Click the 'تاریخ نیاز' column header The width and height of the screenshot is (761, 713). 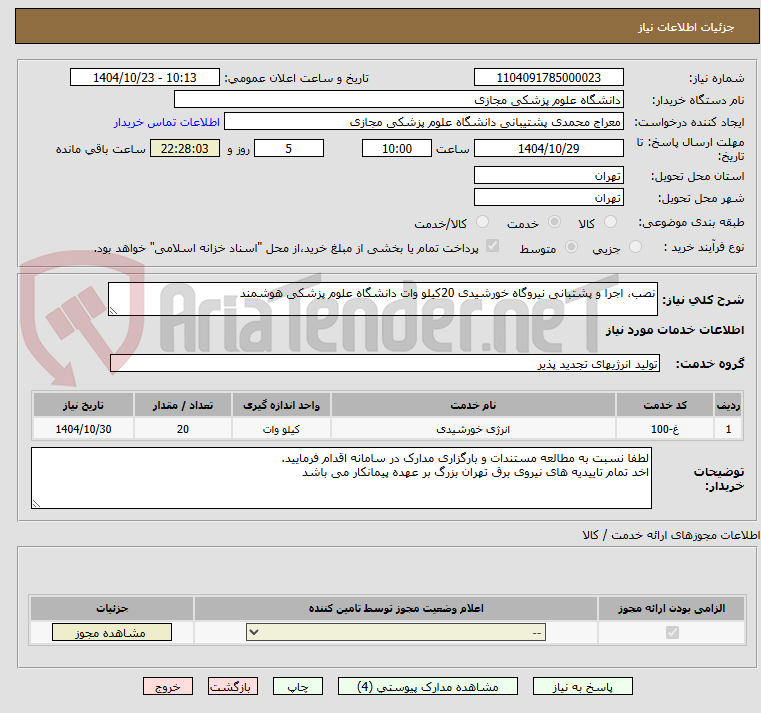83,405
